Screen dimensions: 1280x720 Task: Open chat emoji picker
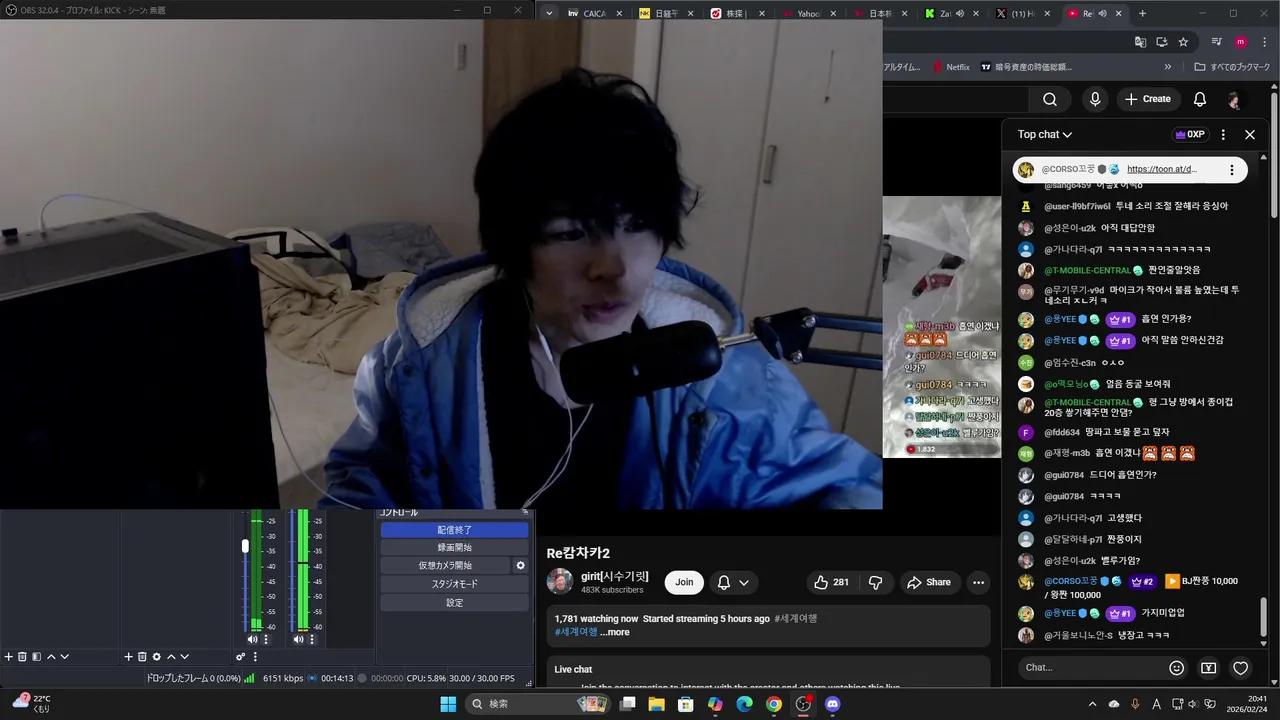1177,668
